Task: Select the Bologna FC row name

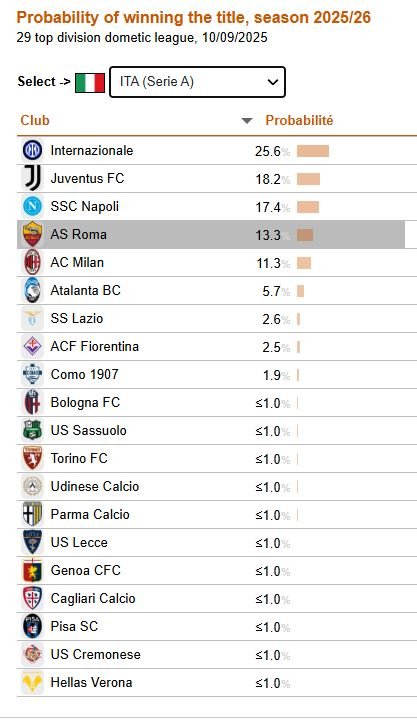Action: 85,402
